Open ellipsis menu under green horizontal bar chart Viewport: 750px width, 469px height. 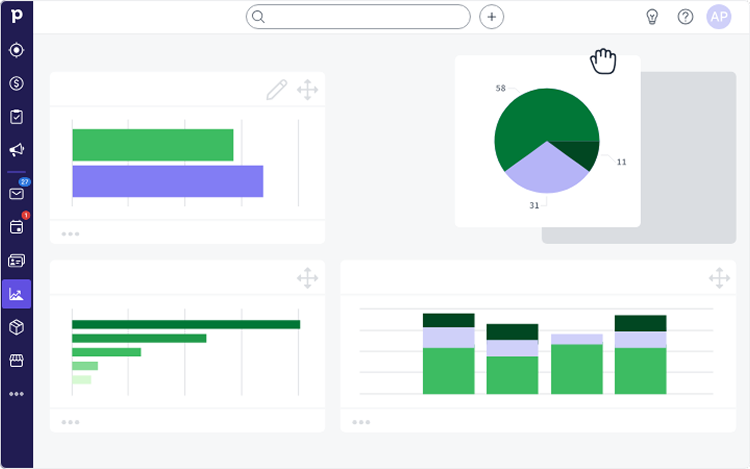click(x=70, y=422)
